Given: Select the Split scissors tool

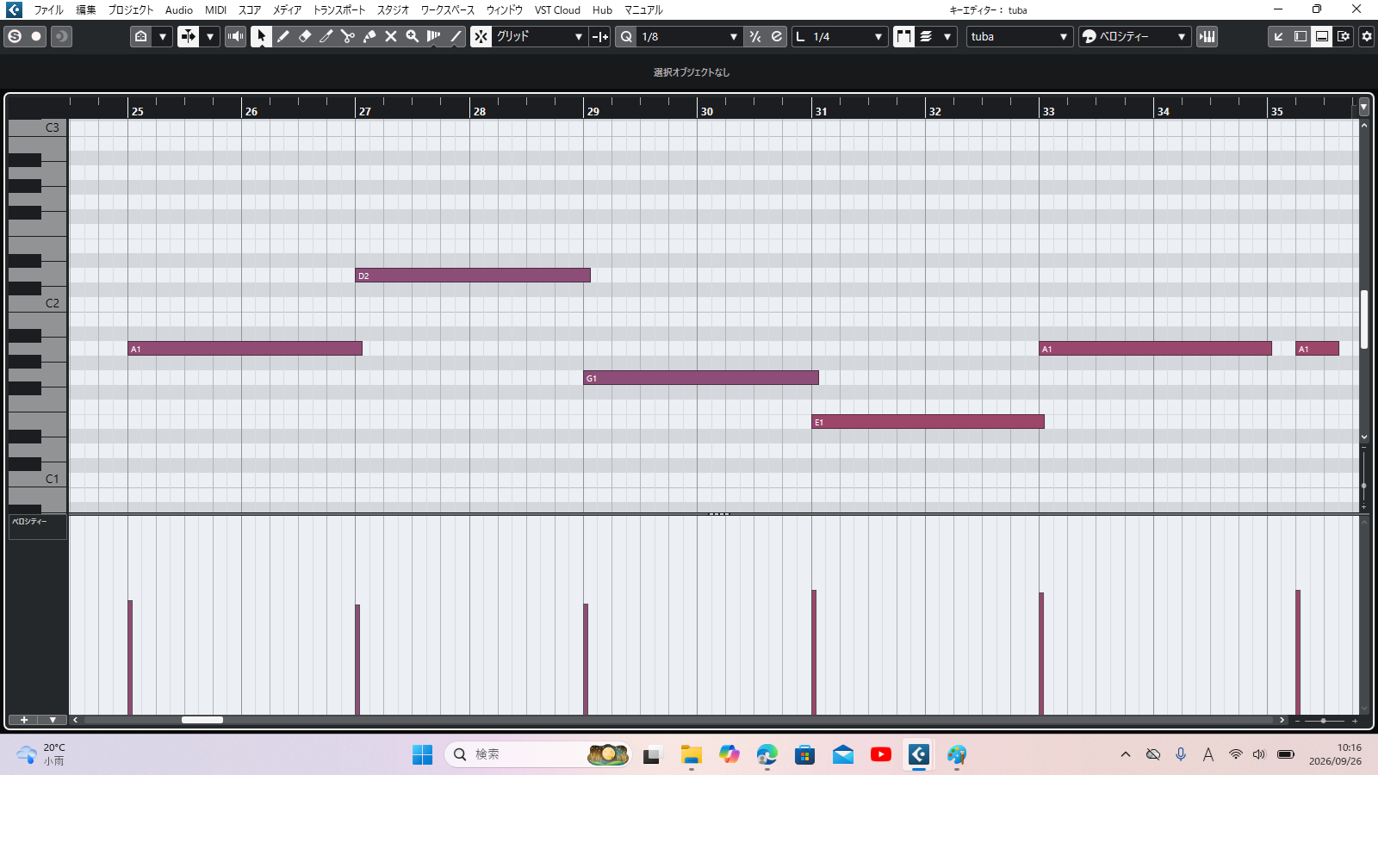Looking at the screenshot, I should click(x=347, y=36).
